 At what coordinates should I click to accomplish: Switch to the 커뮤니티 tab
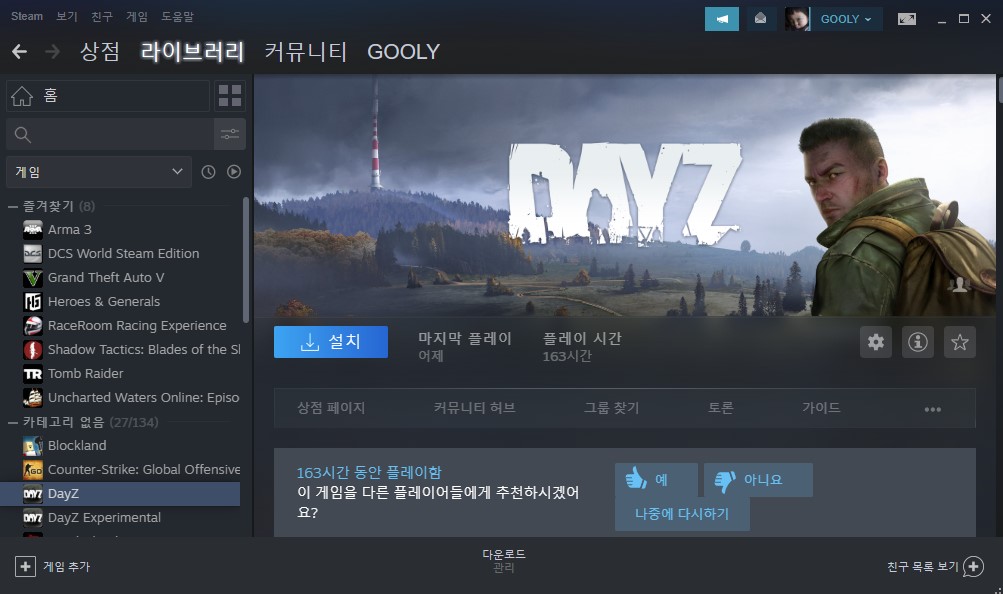coord(306,52)
